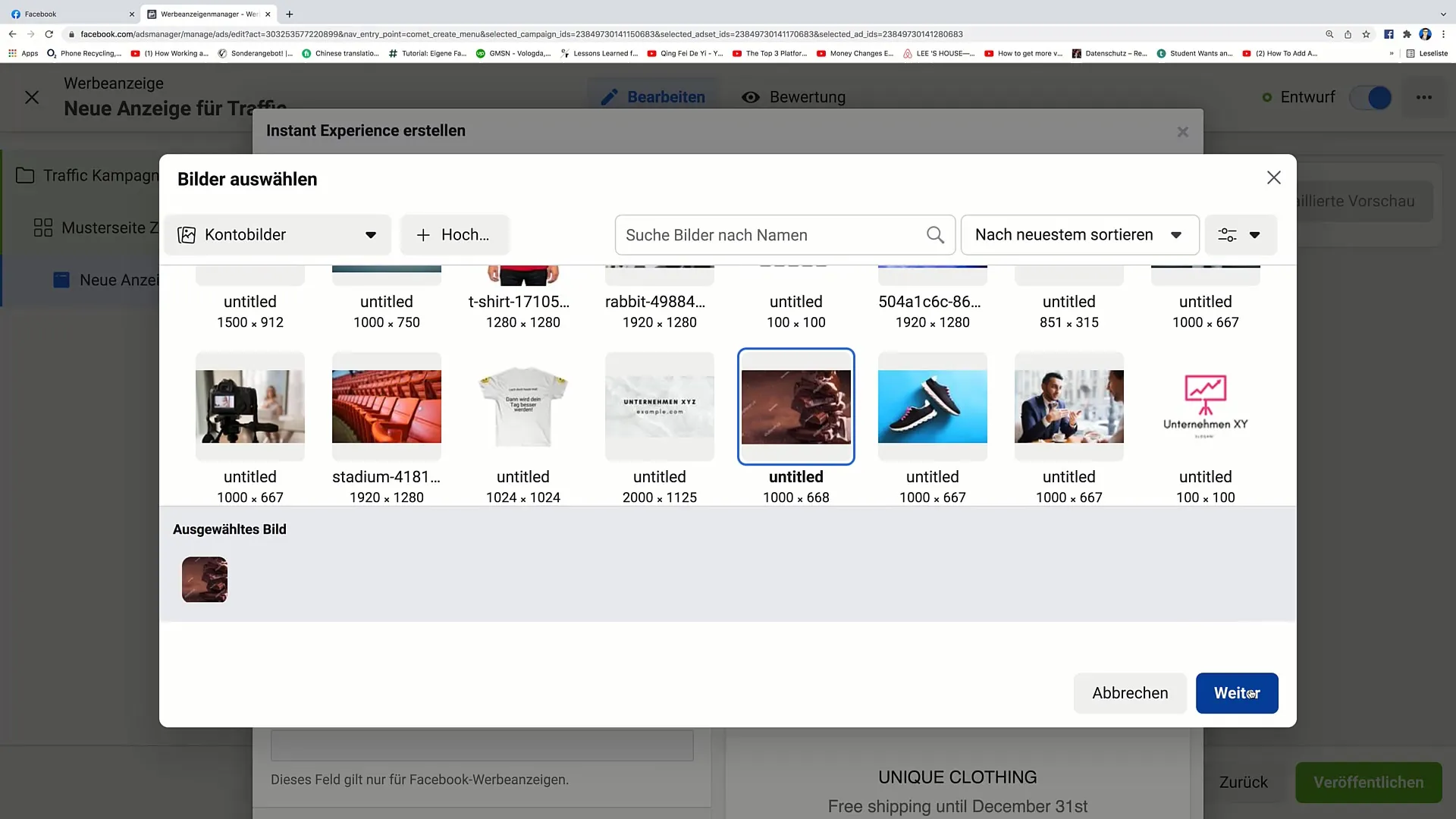Click the Veröffentlichen green button

[1369, 782]
